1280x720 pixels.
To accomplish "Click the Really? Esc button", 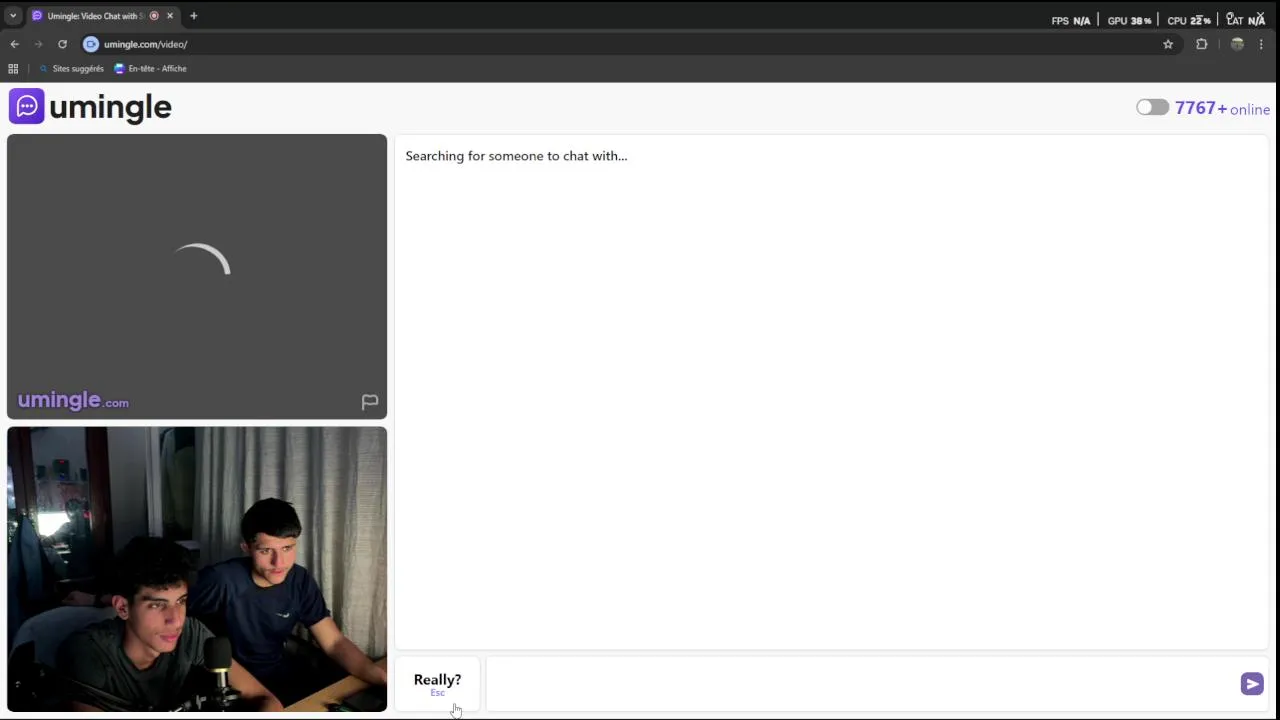I will (x=438, y=684).
